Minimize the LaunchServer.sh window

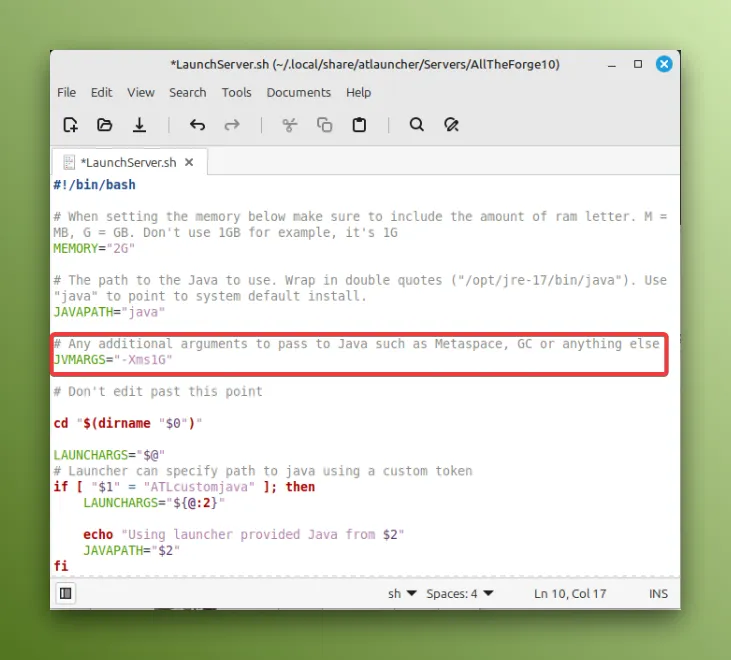(x=612, y=64)
